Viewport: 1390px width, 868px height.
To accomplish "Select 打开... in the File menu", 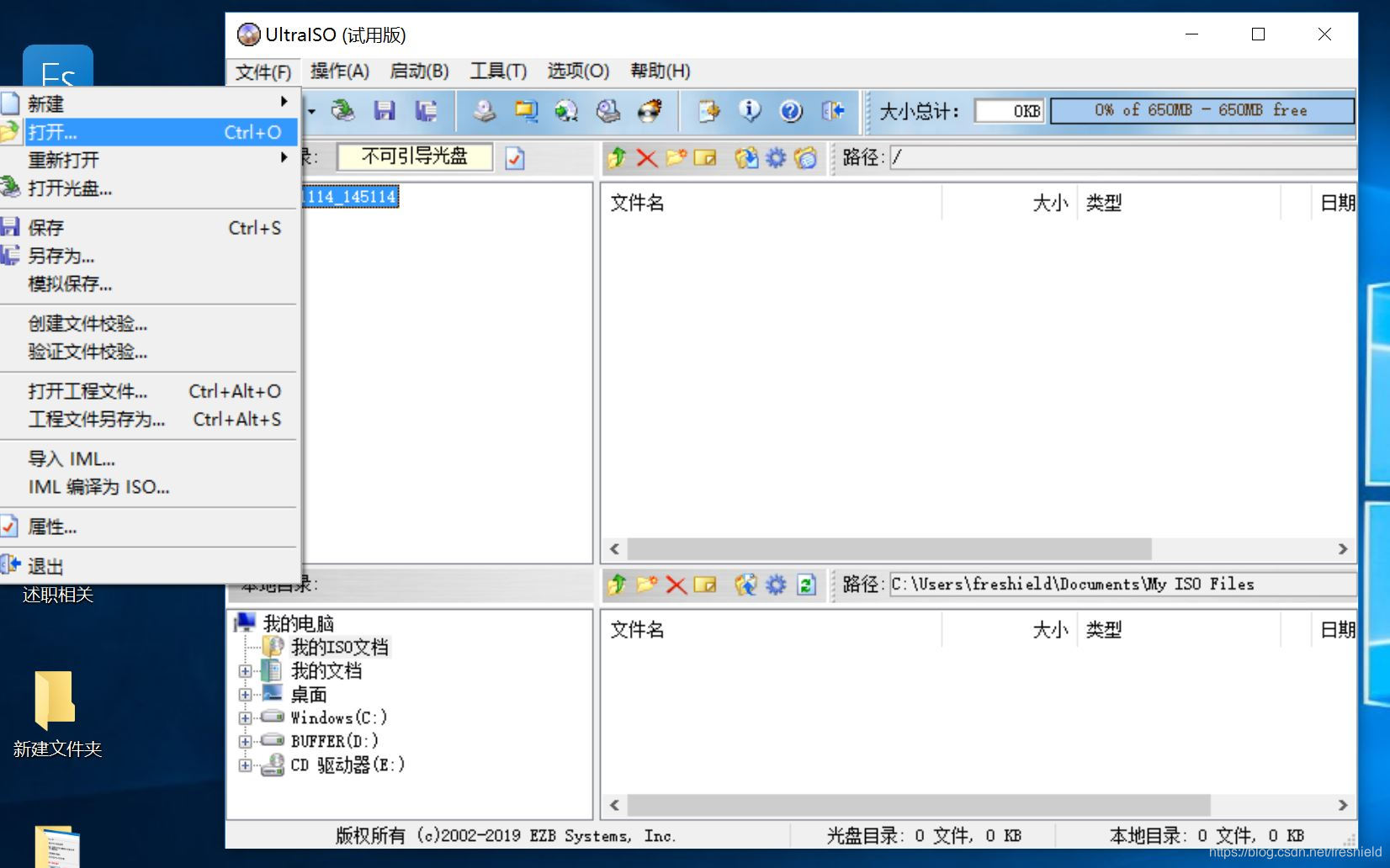I will pos(149,132).
